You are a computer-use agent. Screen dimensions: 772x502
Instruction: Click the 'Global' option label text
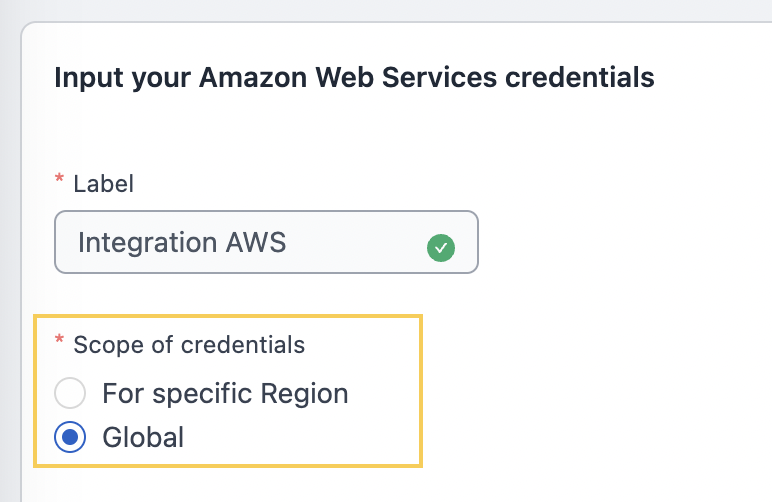[x=143, y=437]
